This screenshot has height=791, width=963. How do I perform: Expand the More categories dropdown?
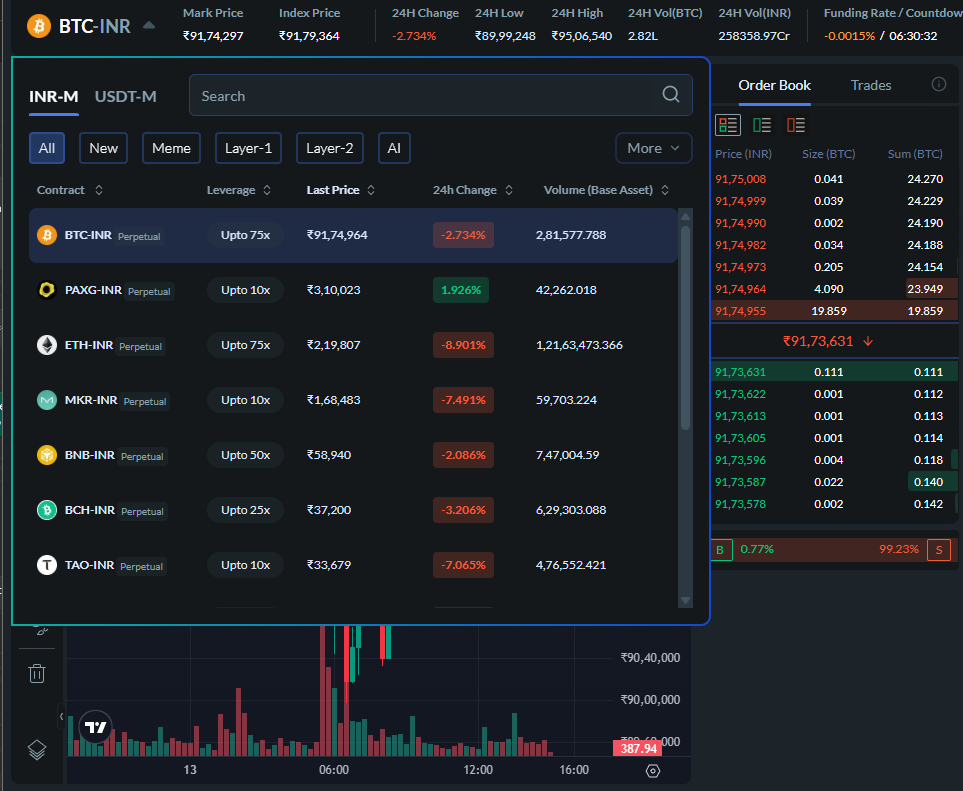[x=653, y=148]
